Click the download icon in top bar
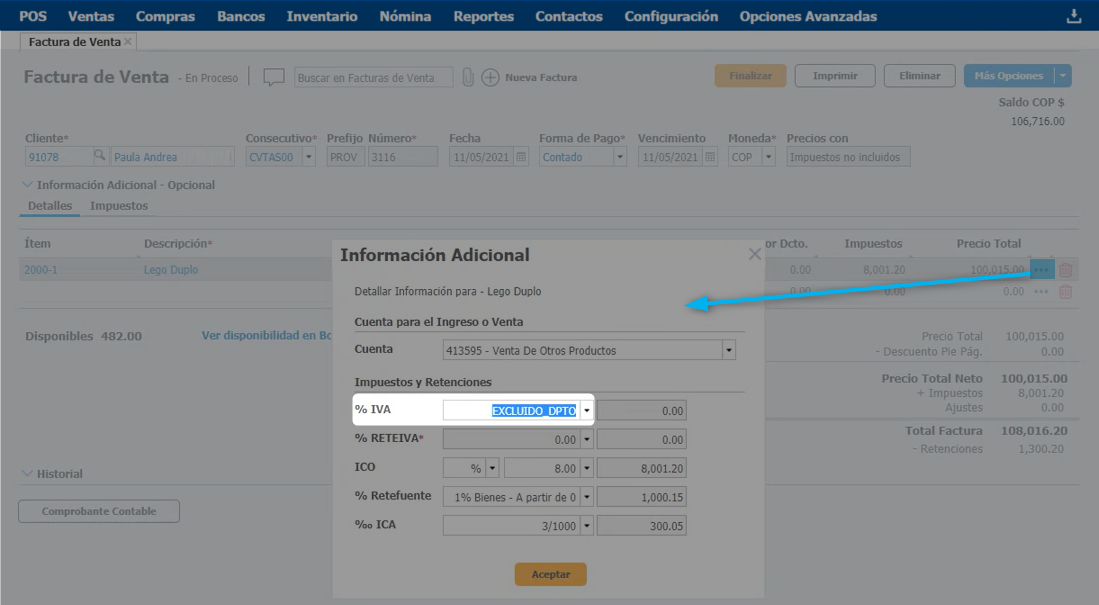 pos(1074,16)
